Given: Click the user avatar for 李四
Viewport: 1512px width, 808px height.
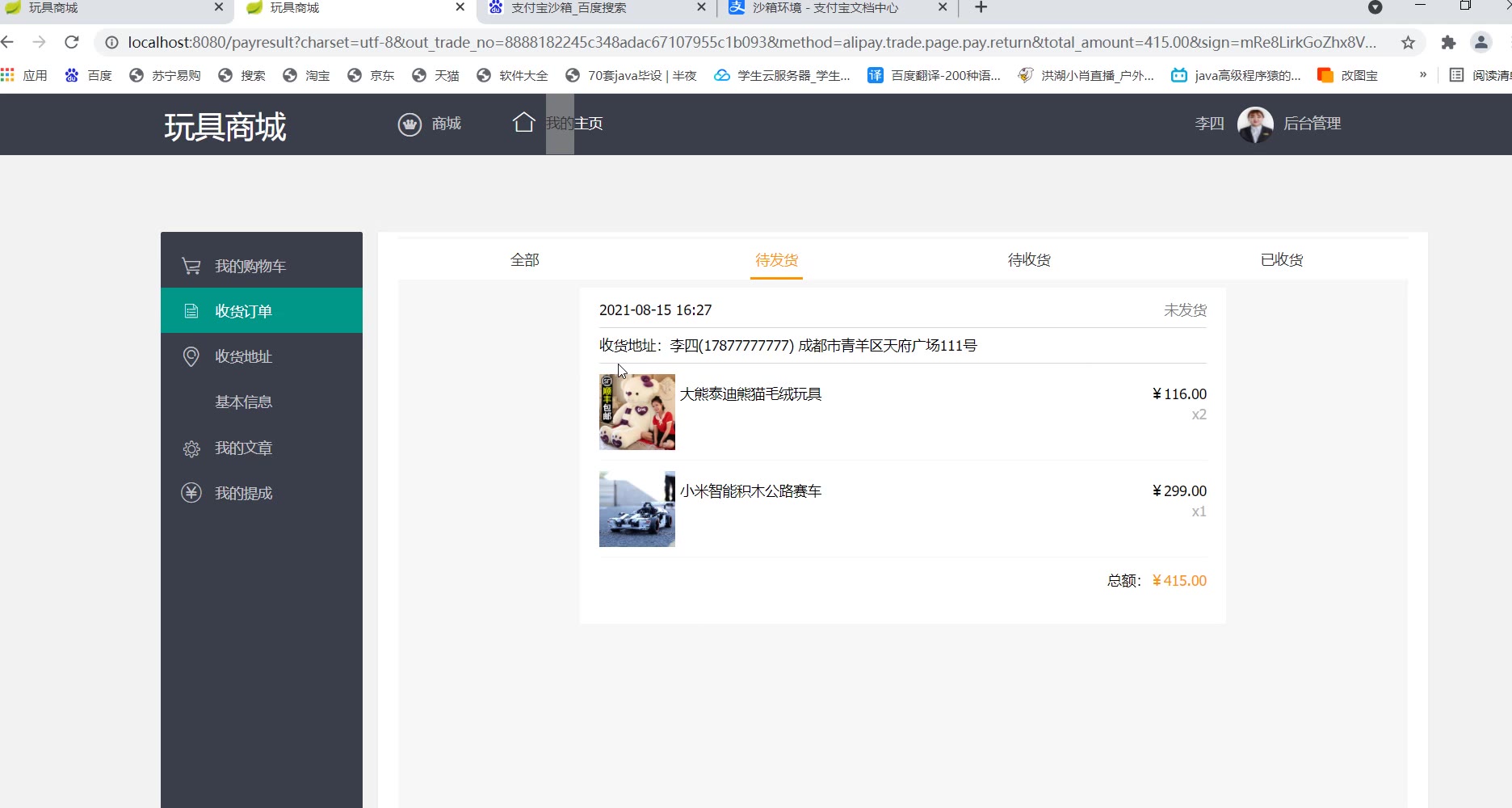Looking at the screenshot, I should pos(1254,124).
